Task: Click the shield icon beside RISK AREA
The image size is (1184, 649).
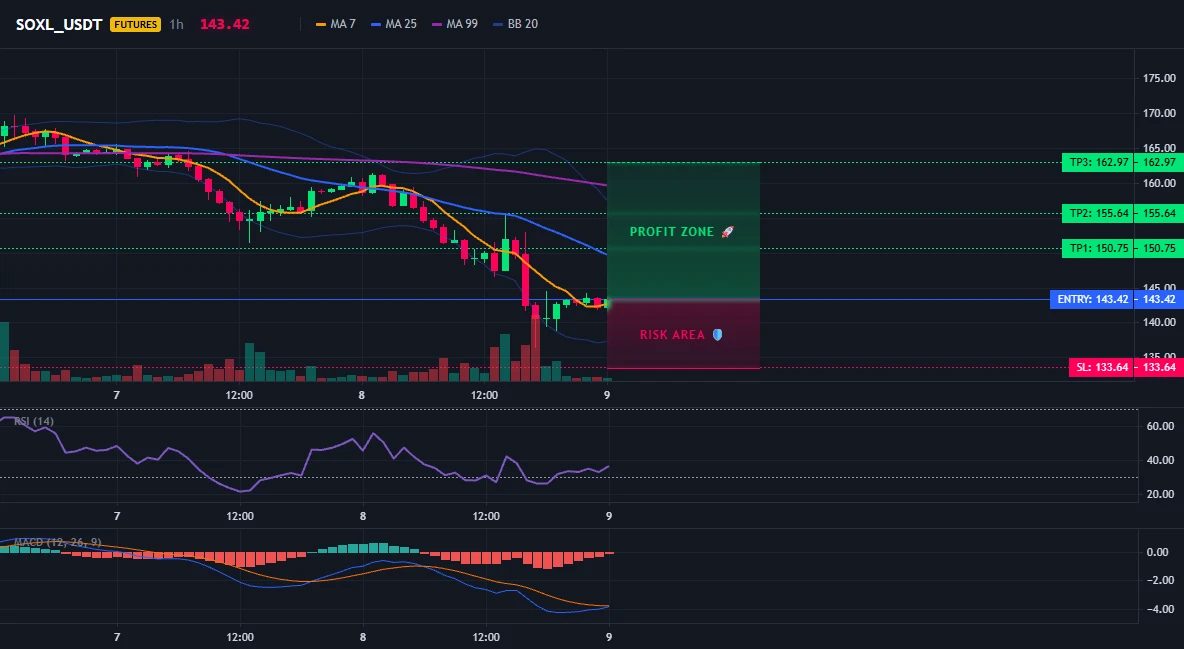Action: (x=717, y=335)
